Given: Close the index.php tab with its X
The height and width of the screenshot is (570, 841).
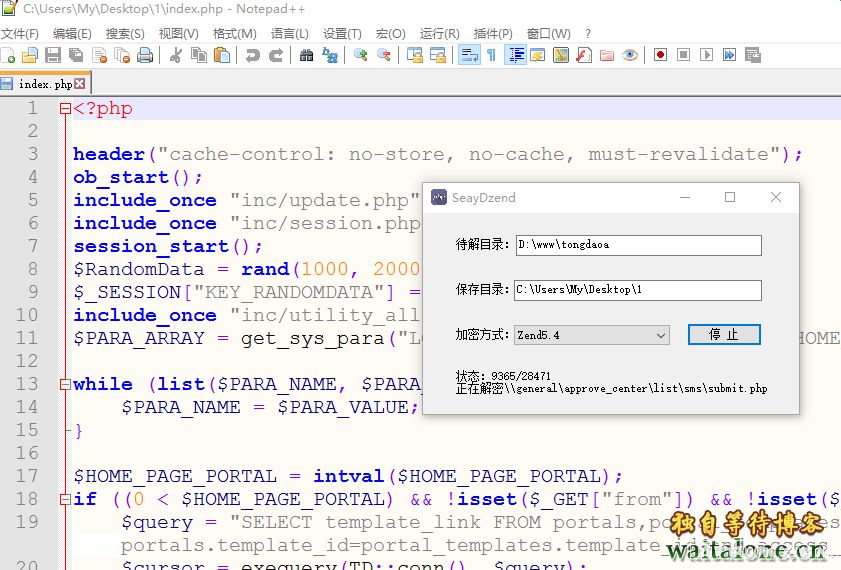Looking at the screenshot, I should 80,84.
